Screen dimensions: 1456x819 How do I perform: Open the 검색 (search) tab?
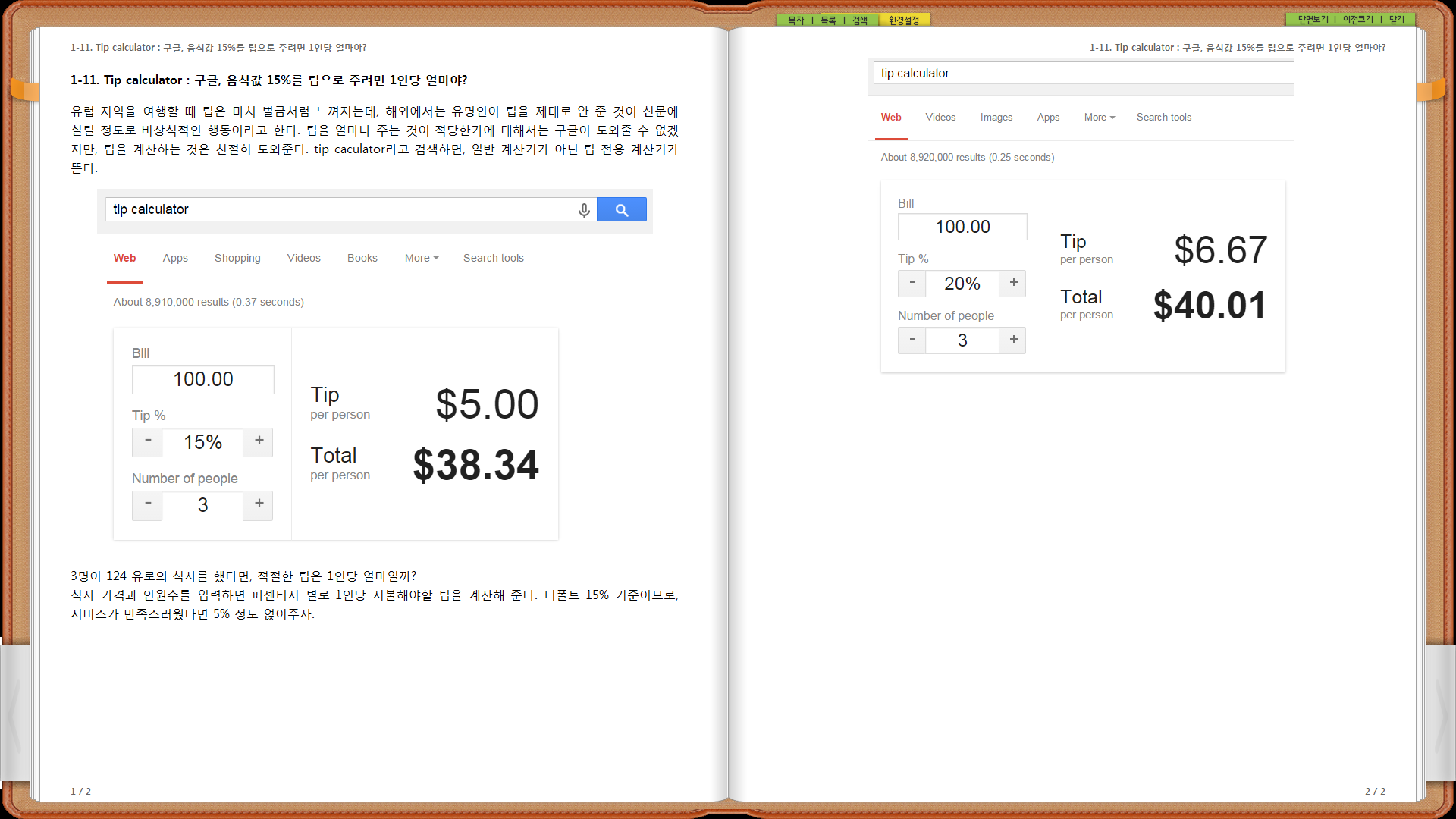[x=860, y=20]
